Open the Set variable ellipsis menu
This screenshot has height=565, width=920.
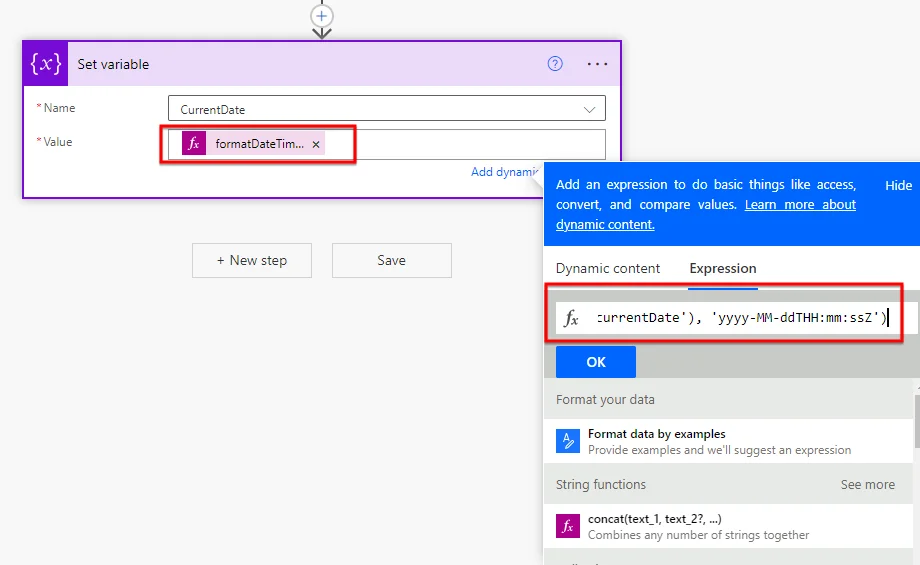pyautogui.click(x=597, y=64)
